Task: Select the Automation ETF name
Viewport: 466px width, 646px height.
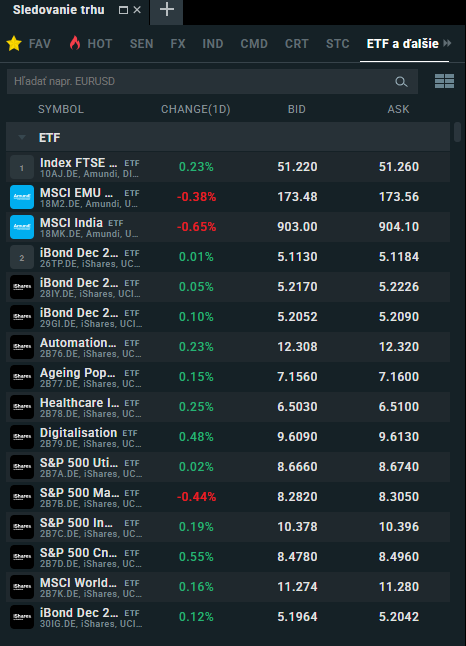Action: 78,343
